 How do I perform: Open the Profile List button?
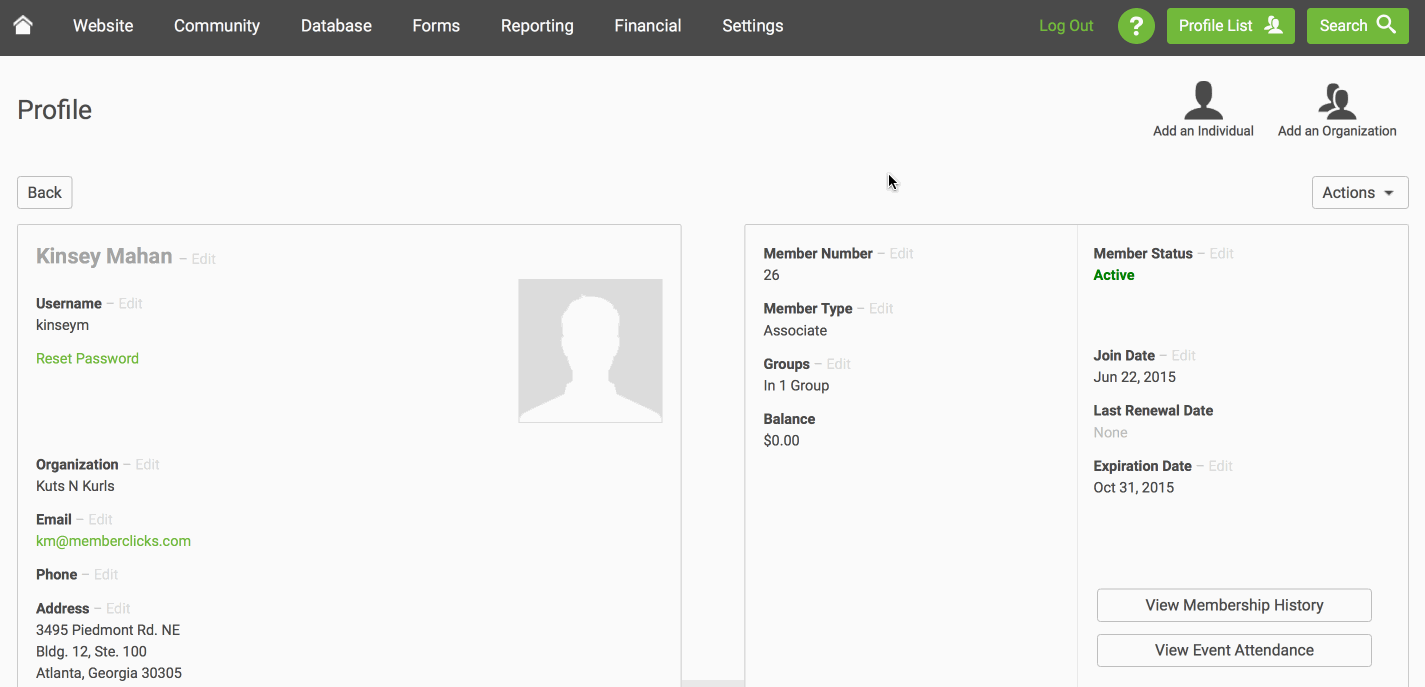(x=1231, y=26)
